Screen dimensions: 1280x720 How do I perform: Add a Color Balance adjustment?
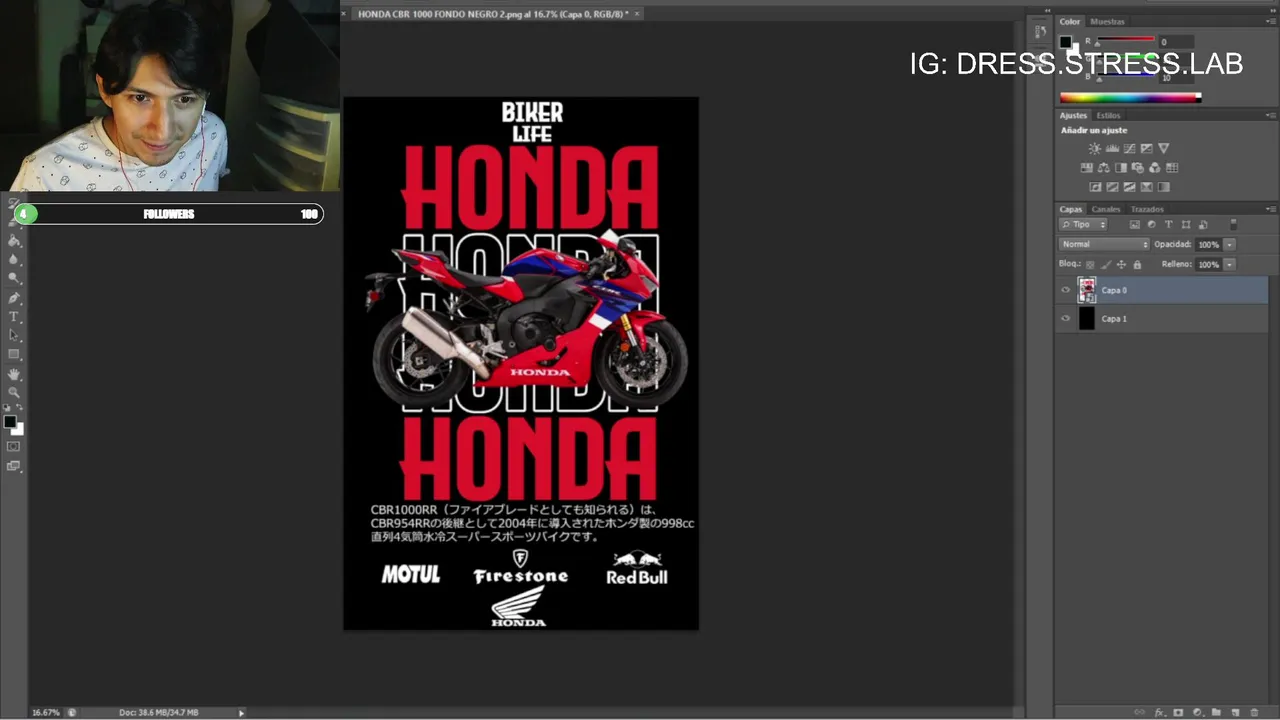tap(1104, 167)
